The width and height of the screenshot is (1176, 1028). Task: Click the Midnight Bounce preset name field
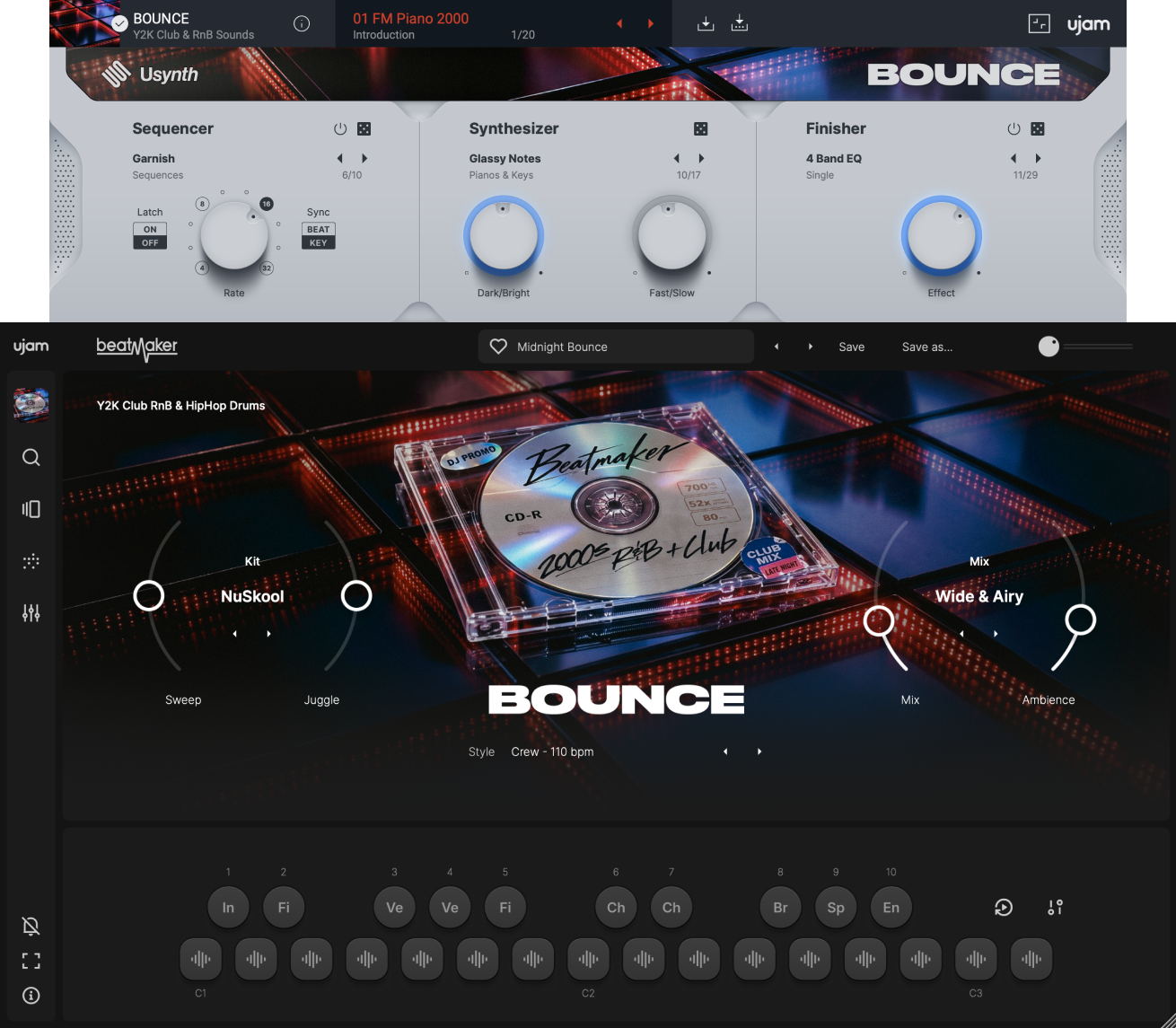point(616,347)
